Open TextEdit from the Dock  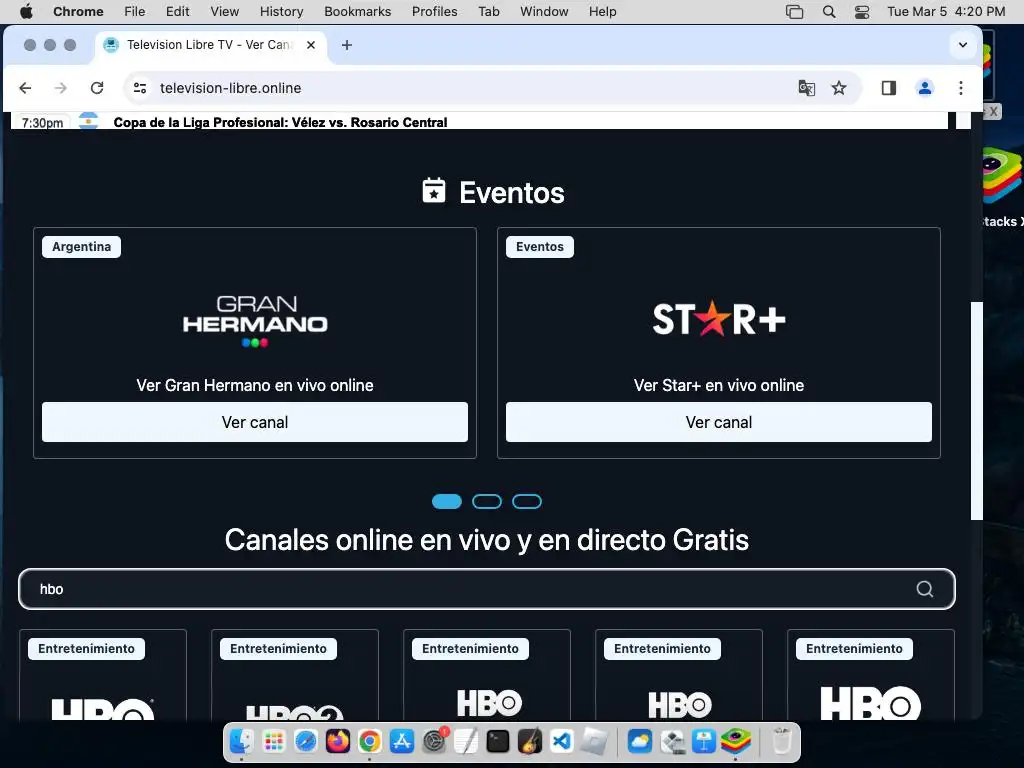coord(466,741)
